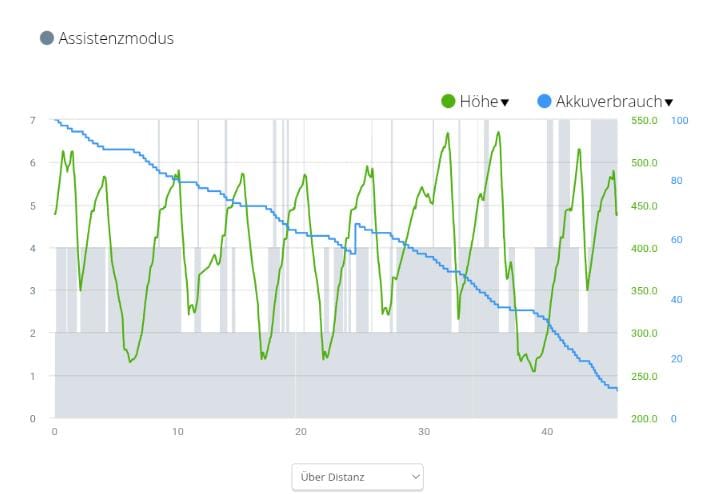
Task: Click the left axis value 4
Action: (32, 248)
